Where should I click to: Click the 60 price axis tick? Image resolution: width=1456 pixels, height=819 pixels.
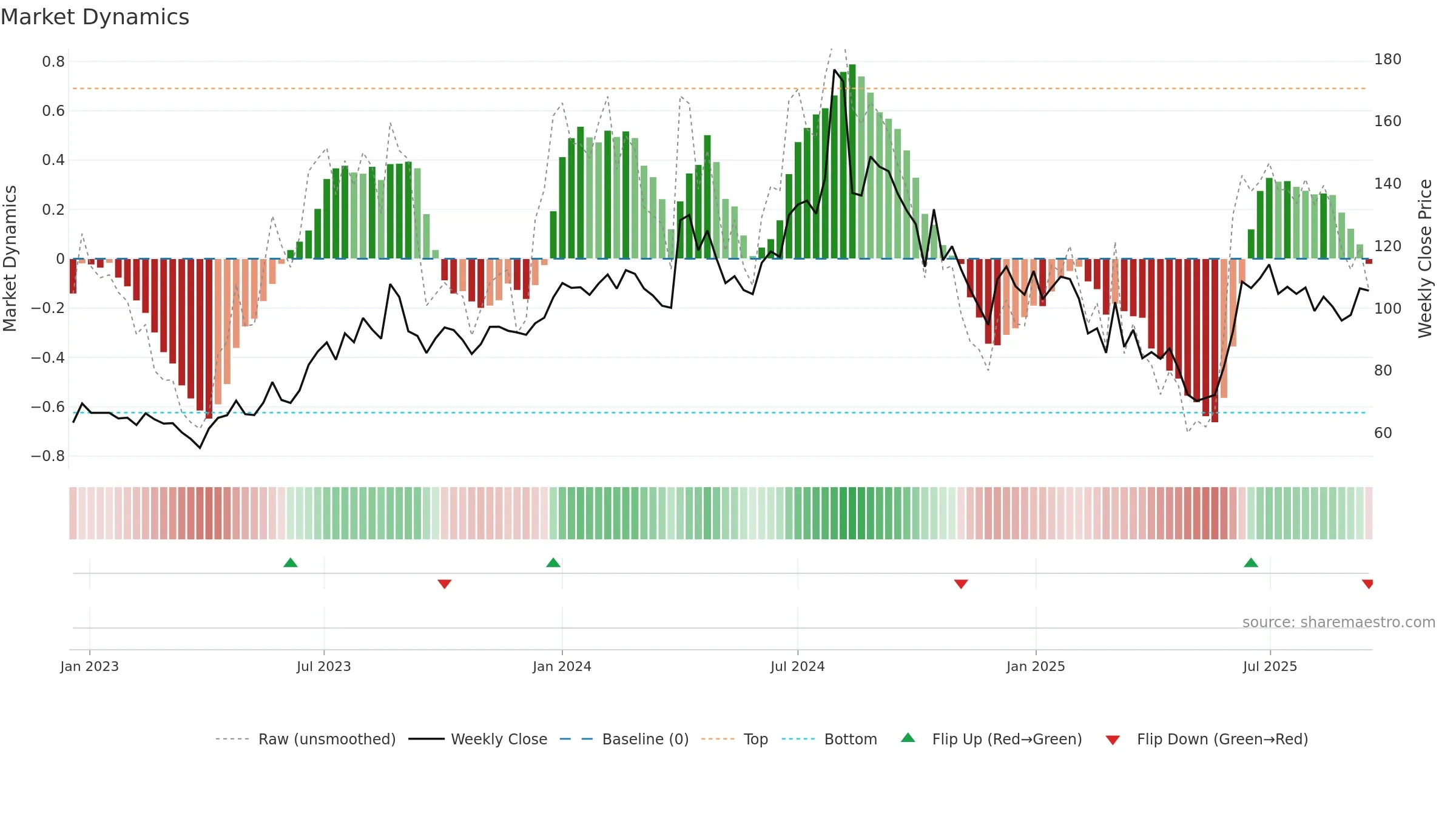tap(1383, 433)
